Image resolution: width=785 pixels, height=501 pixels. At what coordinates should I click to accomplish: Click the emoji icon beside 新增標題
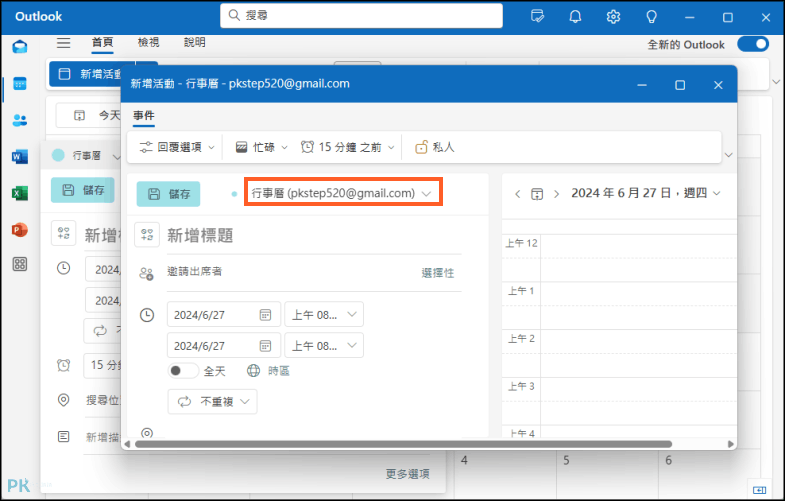(x=147, y=235)
